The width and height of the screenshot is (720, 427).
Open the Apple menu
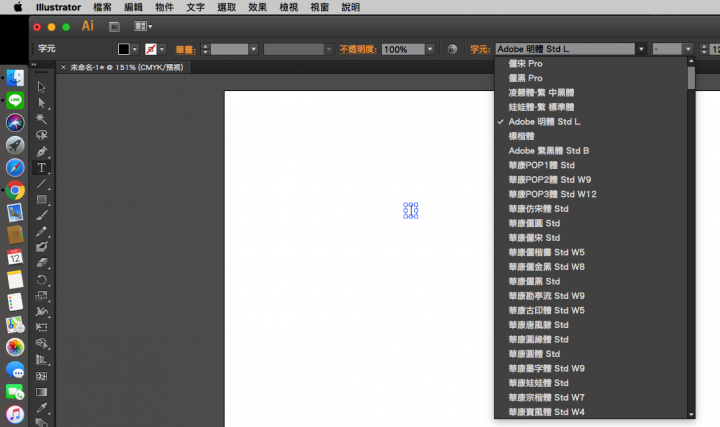point(18,7)
